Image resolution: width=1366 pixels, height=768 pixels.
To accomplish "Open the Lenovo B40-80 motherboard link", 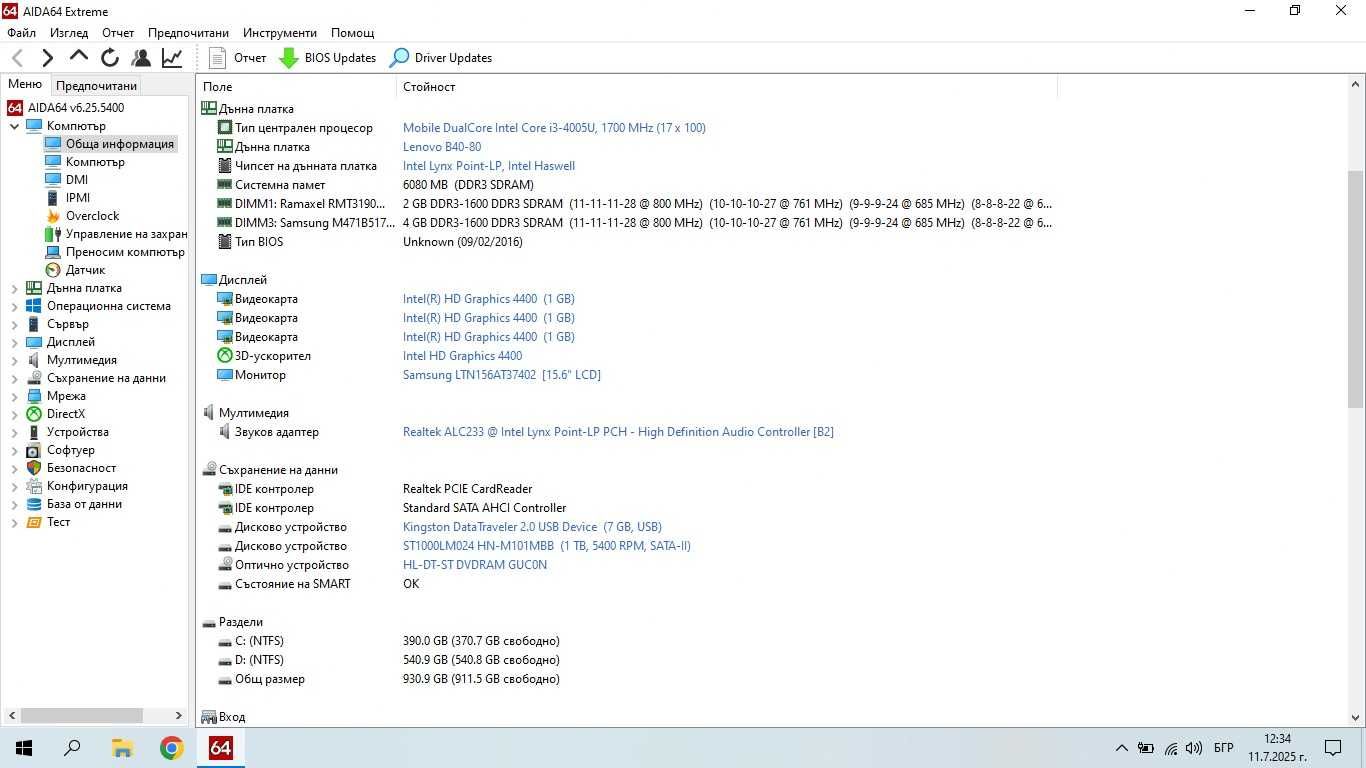I will click(442, 147).
